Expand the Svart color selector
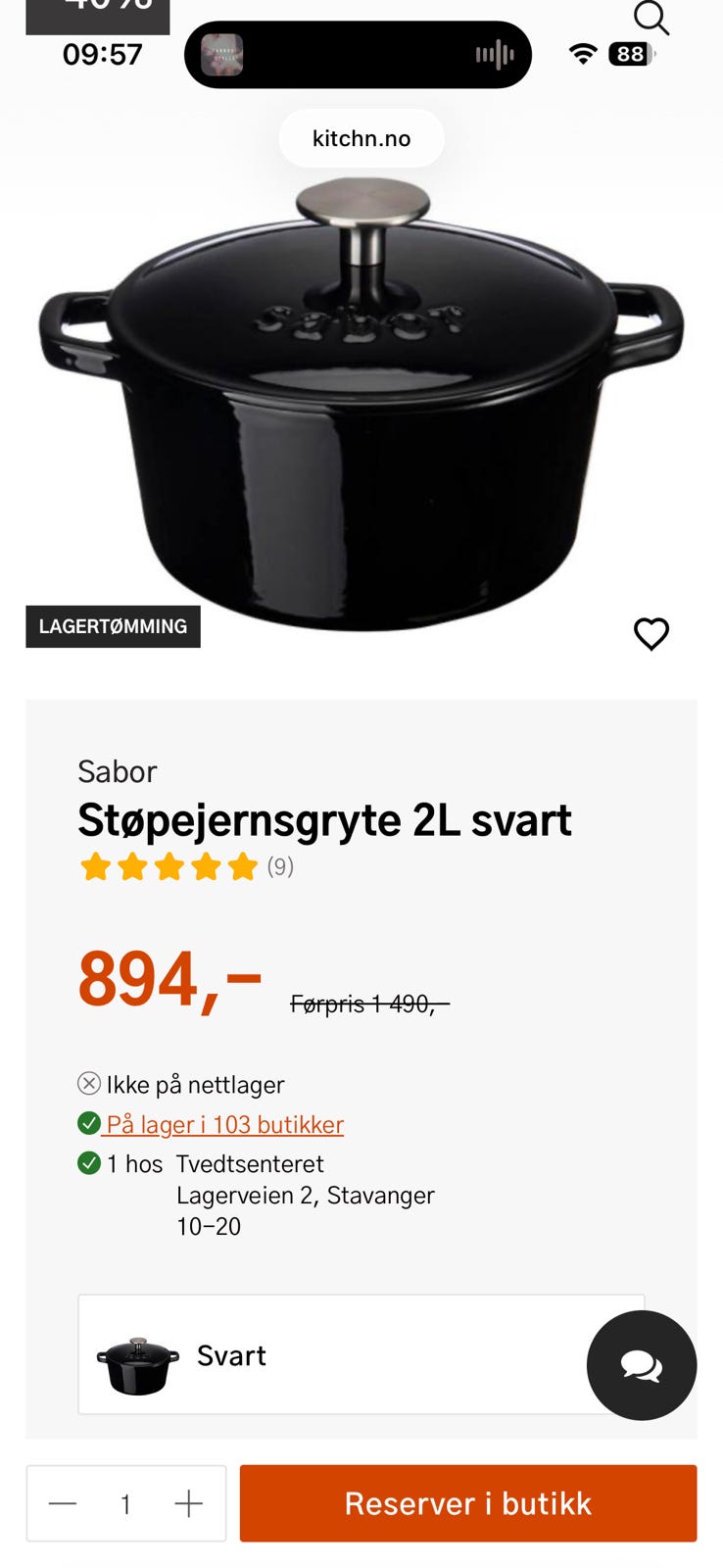723x1568 pixels. 361,1354
